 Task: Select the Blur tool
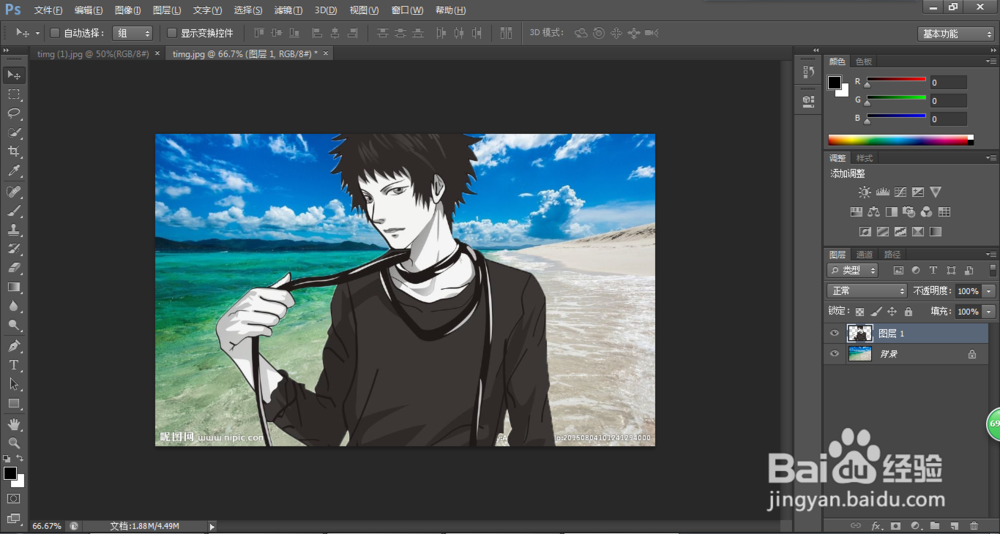coord(14,306)
